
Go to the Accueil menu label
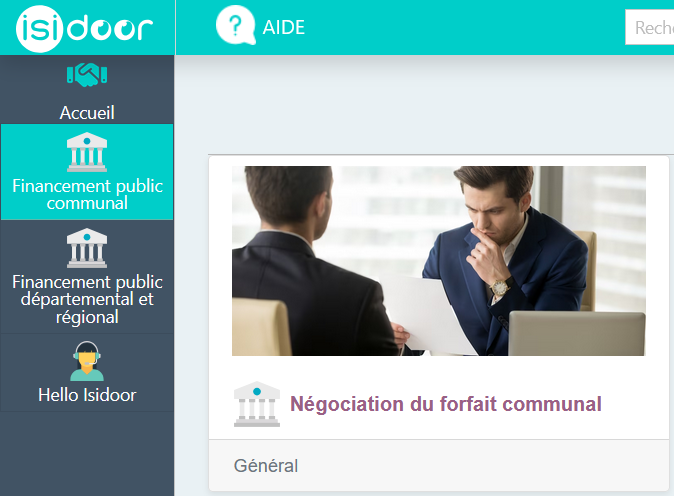point(87,113)
